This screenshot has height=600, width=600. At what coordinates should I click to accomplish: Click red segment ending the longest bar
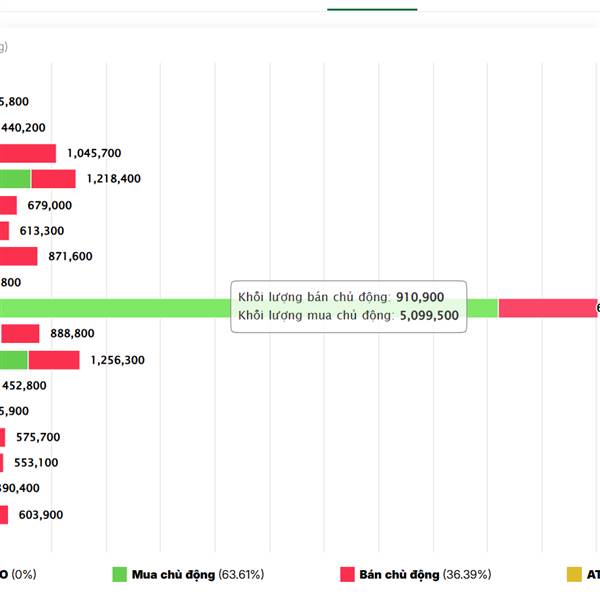coord(547,308)
